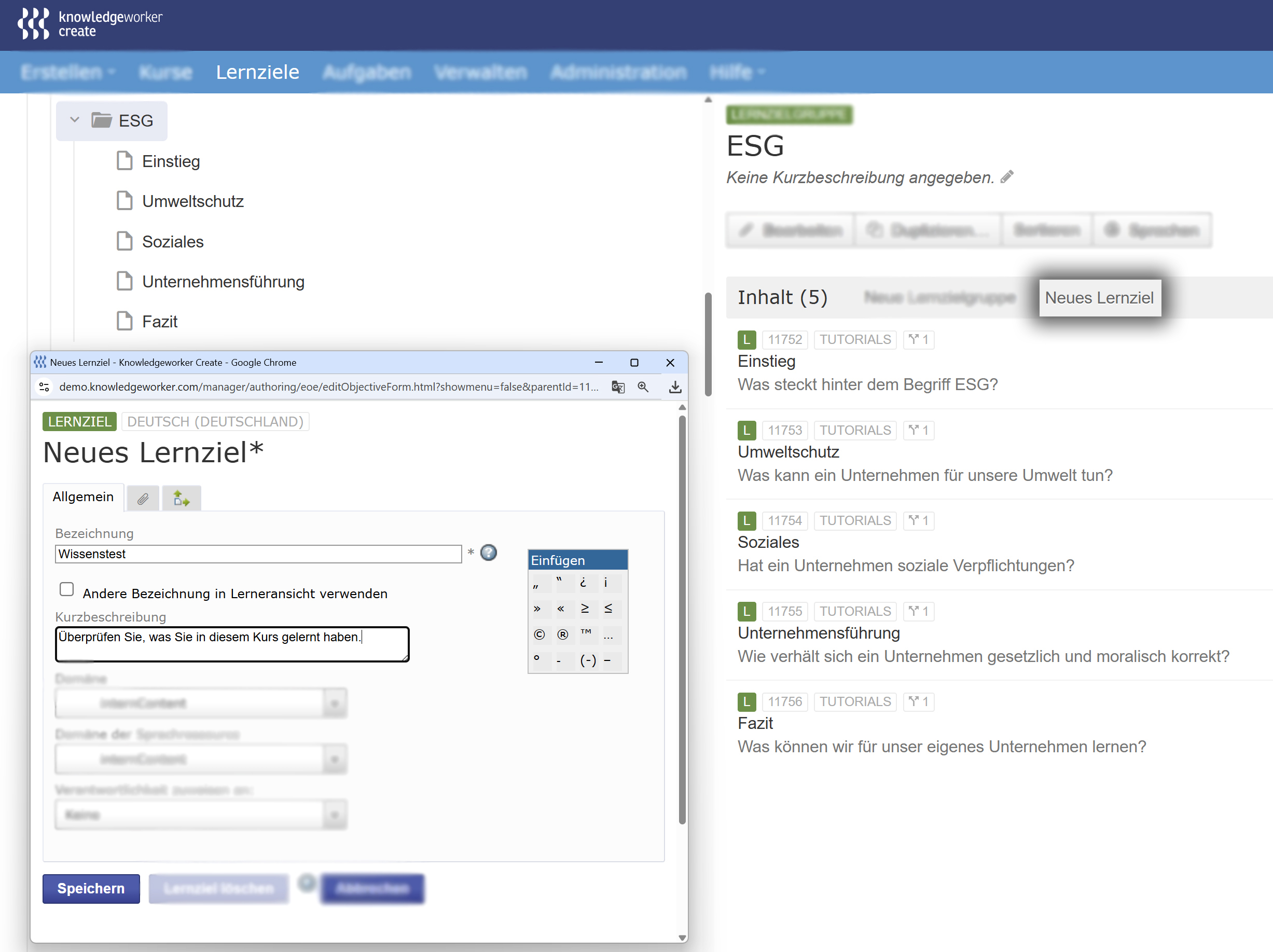The width and height of the screenshot is (1273, 952).
Task: Select Unternehmensführung in the tree
Action: click(223, 282)
